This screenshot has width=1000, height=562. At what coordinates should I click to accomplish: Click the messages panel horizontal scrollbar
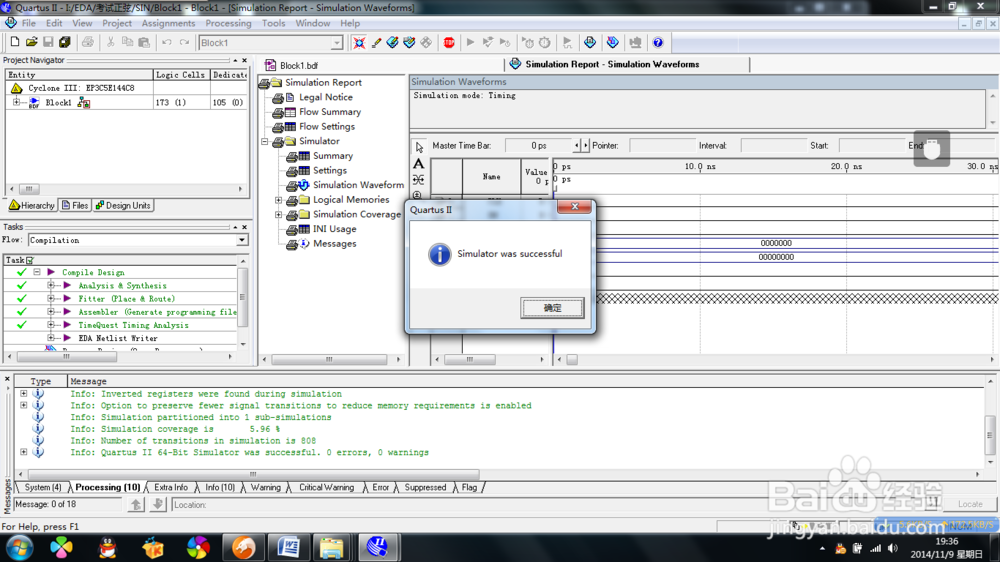coord(253,474)
